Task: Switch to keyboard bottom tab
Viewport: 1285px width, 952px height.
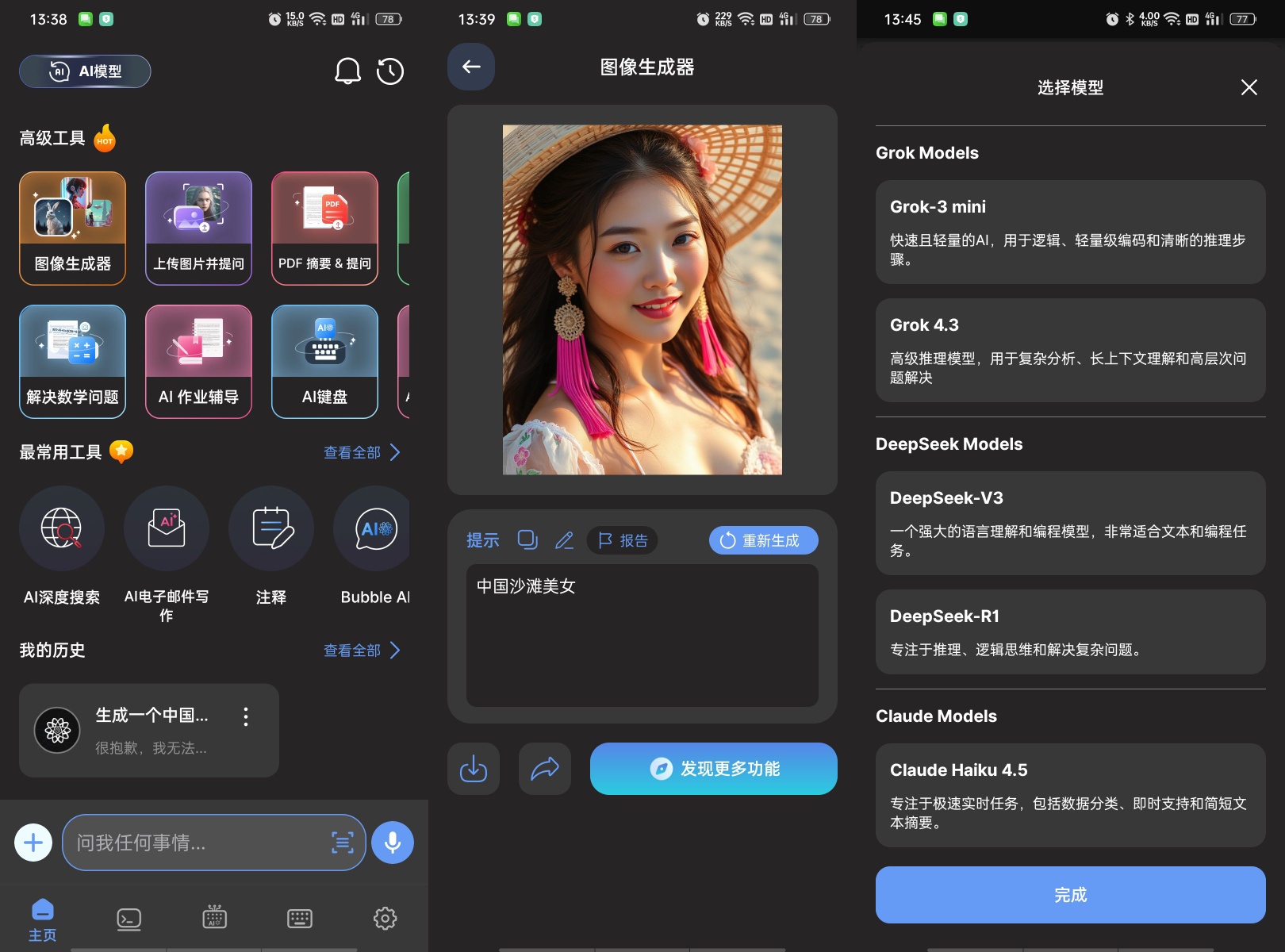Action: coord(300,919)
